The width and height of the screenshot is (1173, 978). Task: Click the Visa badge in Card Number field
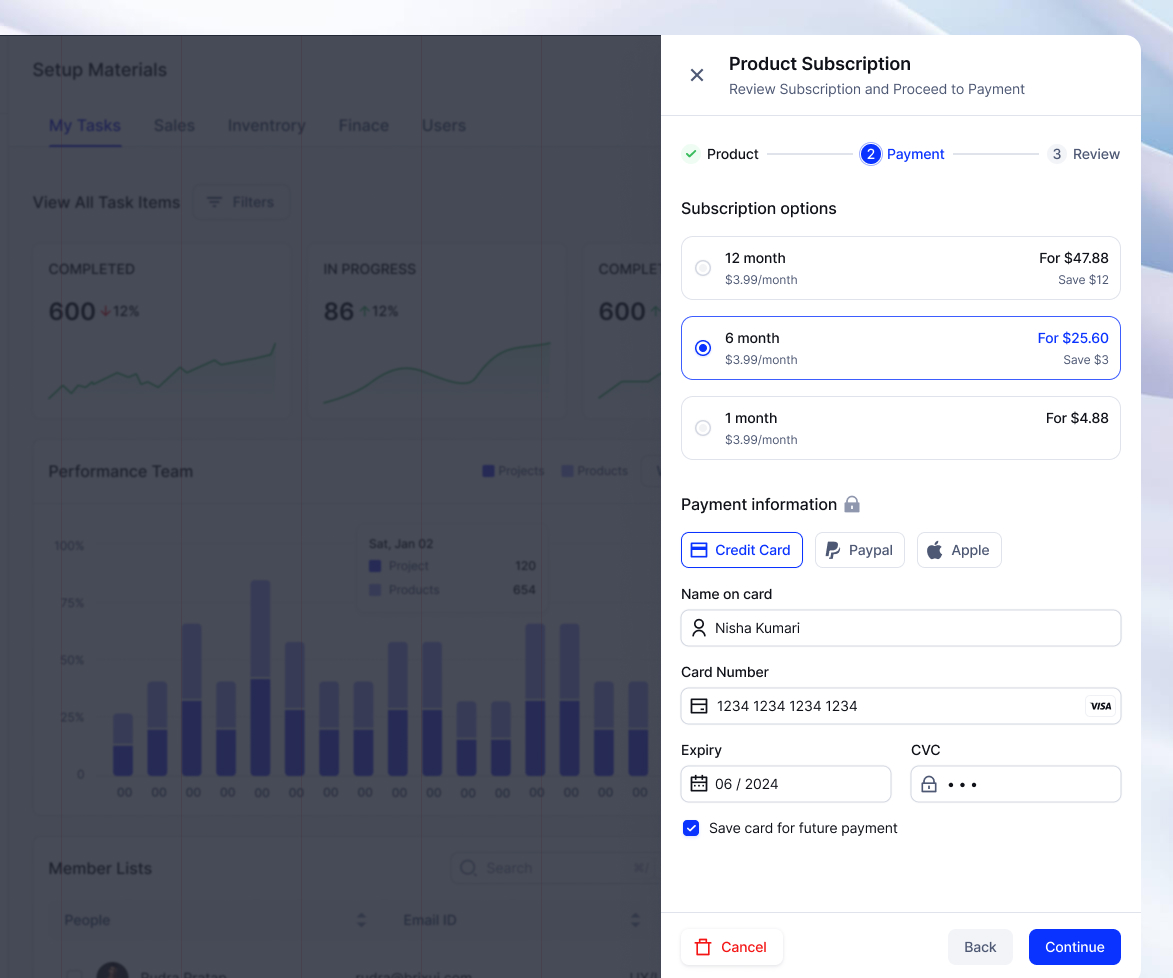click(x=1100, y=706)
